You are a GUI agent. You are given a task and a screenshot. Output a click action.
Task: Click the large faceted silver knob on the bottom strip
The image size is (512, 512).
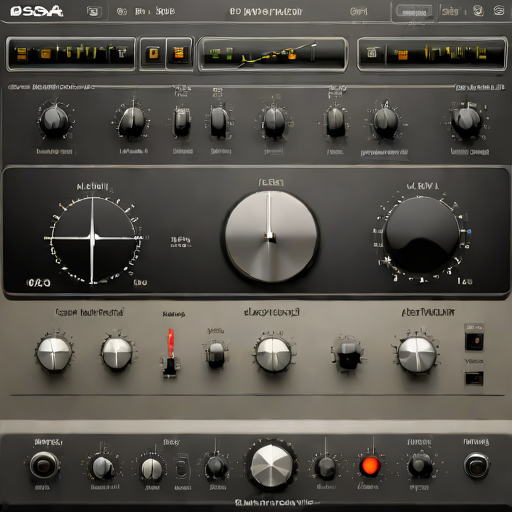[x=271, y=465]
